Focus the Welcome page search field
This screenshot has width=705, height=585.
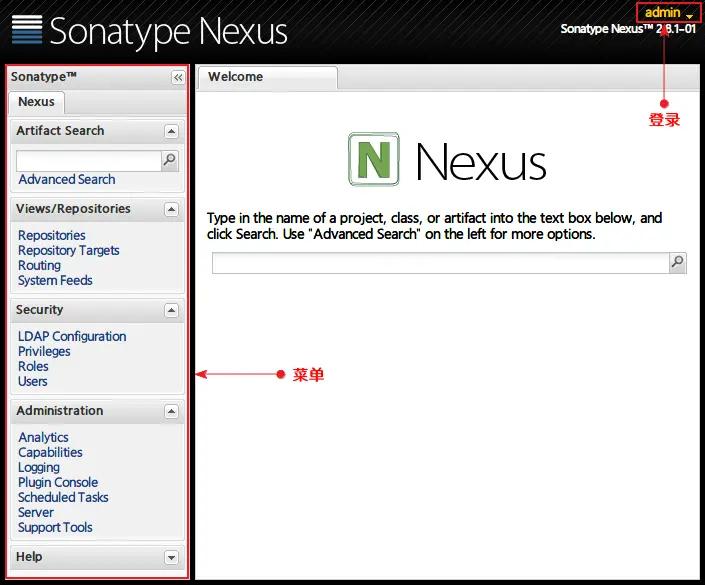tap(441, 263)
